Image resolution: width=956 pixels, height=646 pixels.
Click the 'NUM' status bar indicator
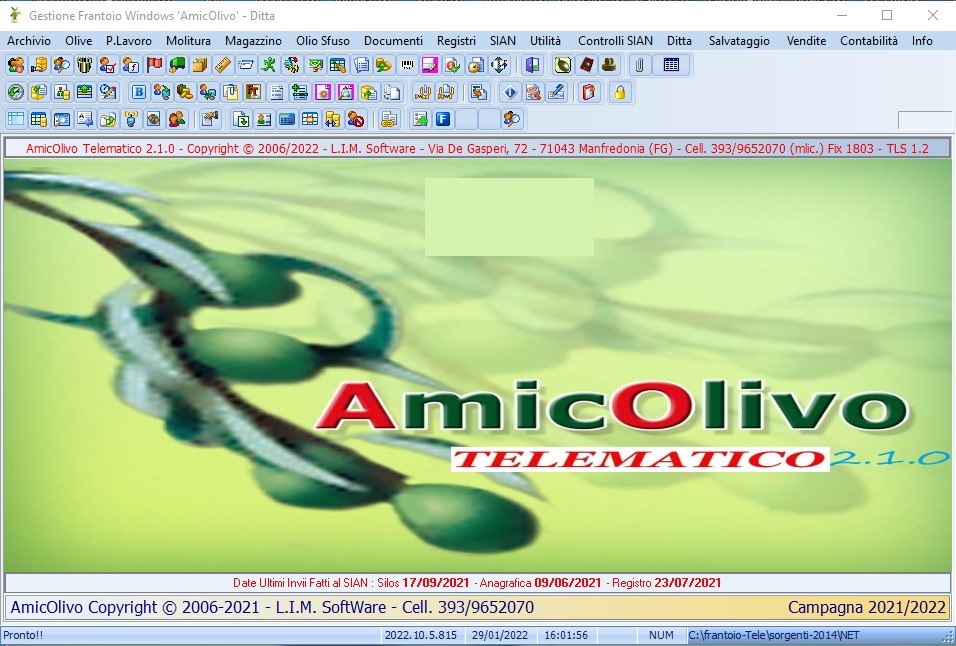(x=661, y=635)
